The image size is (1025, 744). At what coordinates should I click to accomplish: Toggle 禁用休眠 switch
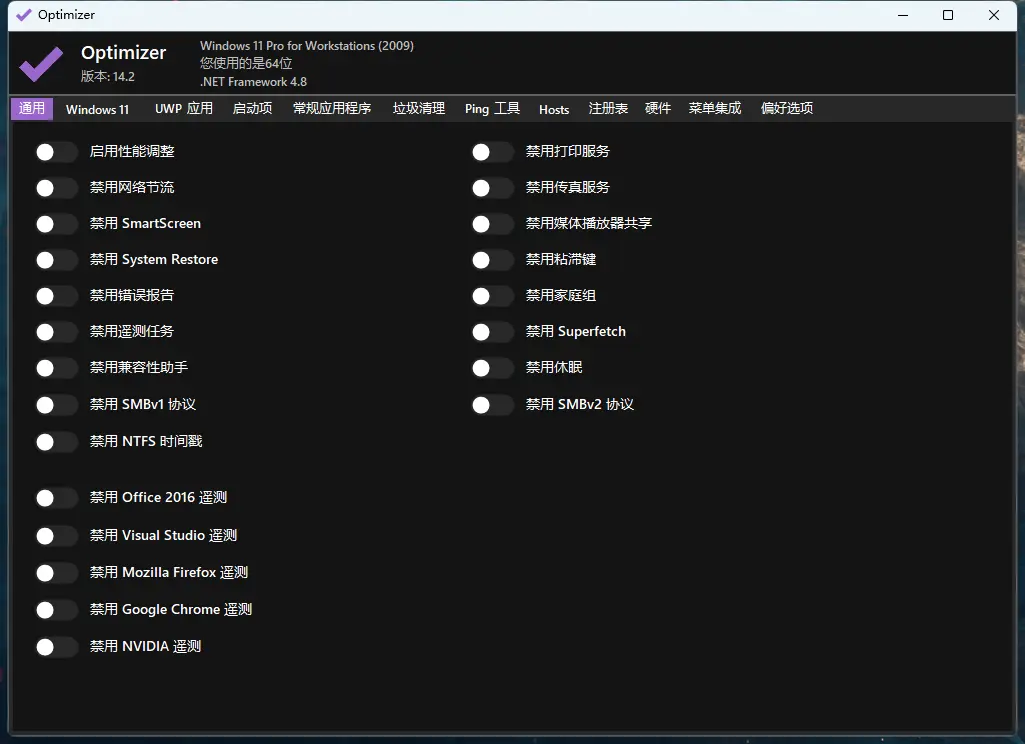(x=493, y=368)
